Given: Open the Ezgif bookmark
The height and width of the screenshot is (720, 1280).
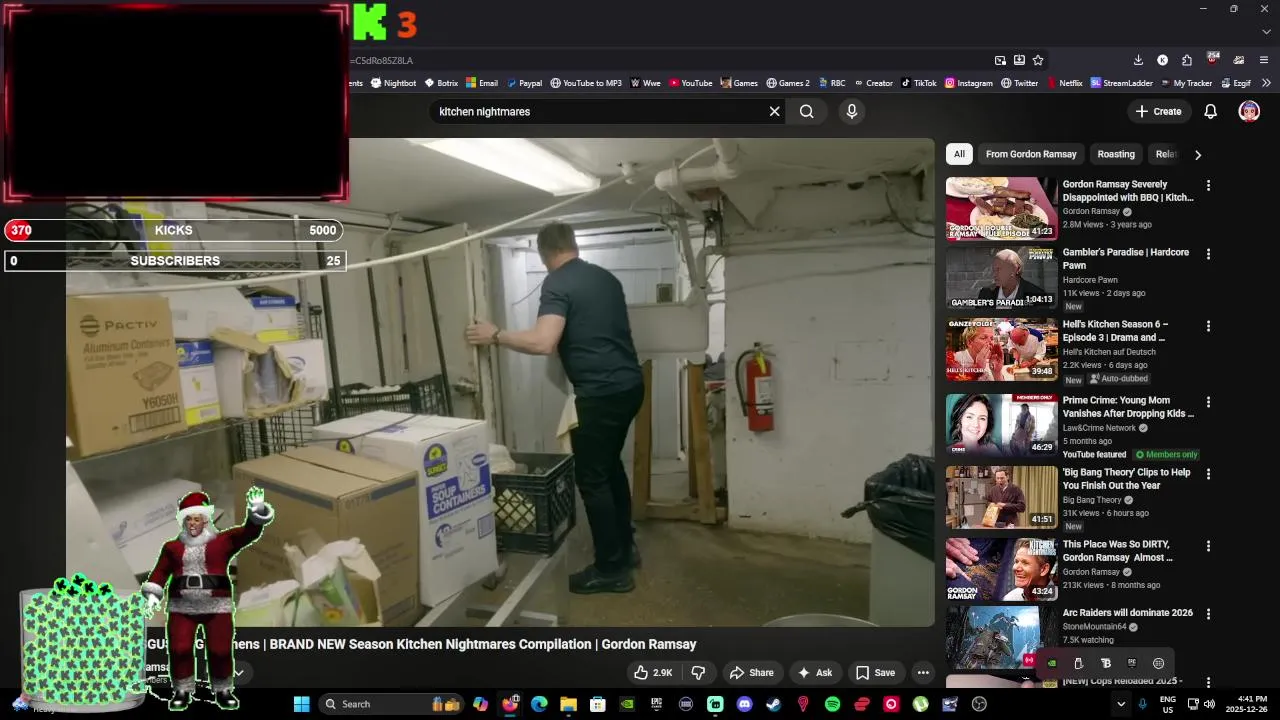Looking at the screenshot, I should [x=1236, y=83].
